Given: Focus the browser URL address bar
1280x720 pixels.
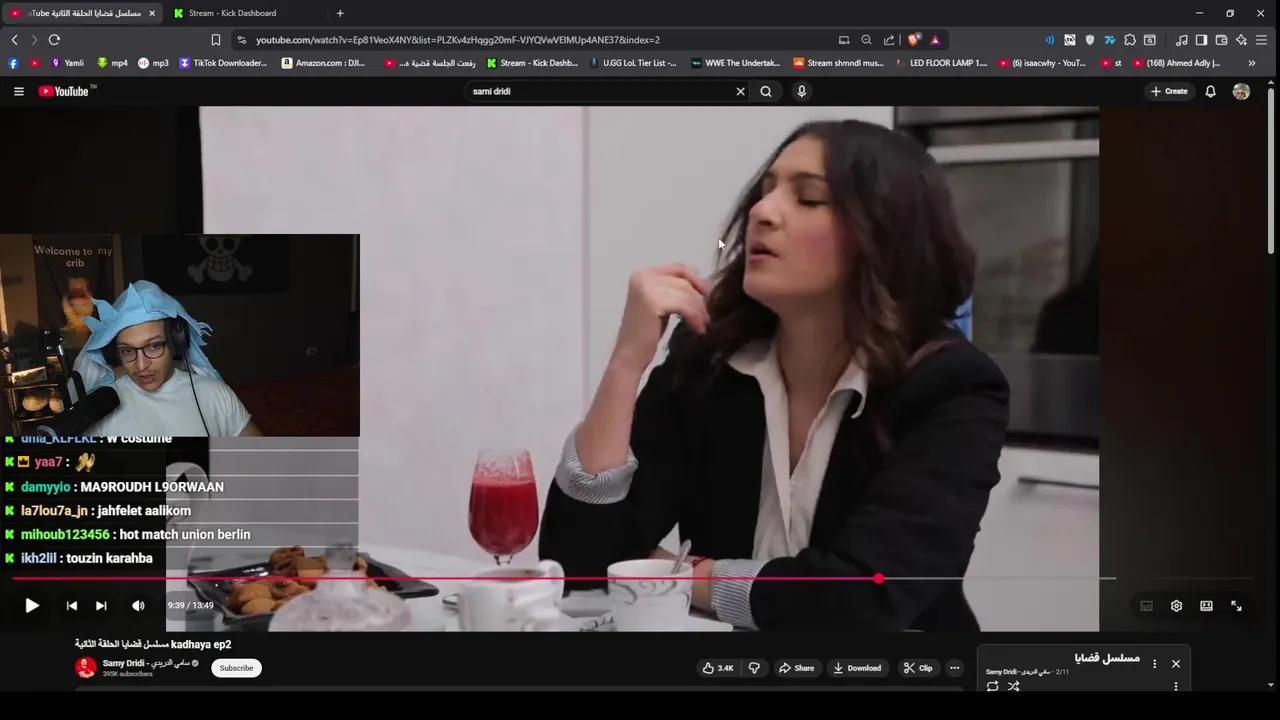Looking at the screenshot, I should click(540, 40).
